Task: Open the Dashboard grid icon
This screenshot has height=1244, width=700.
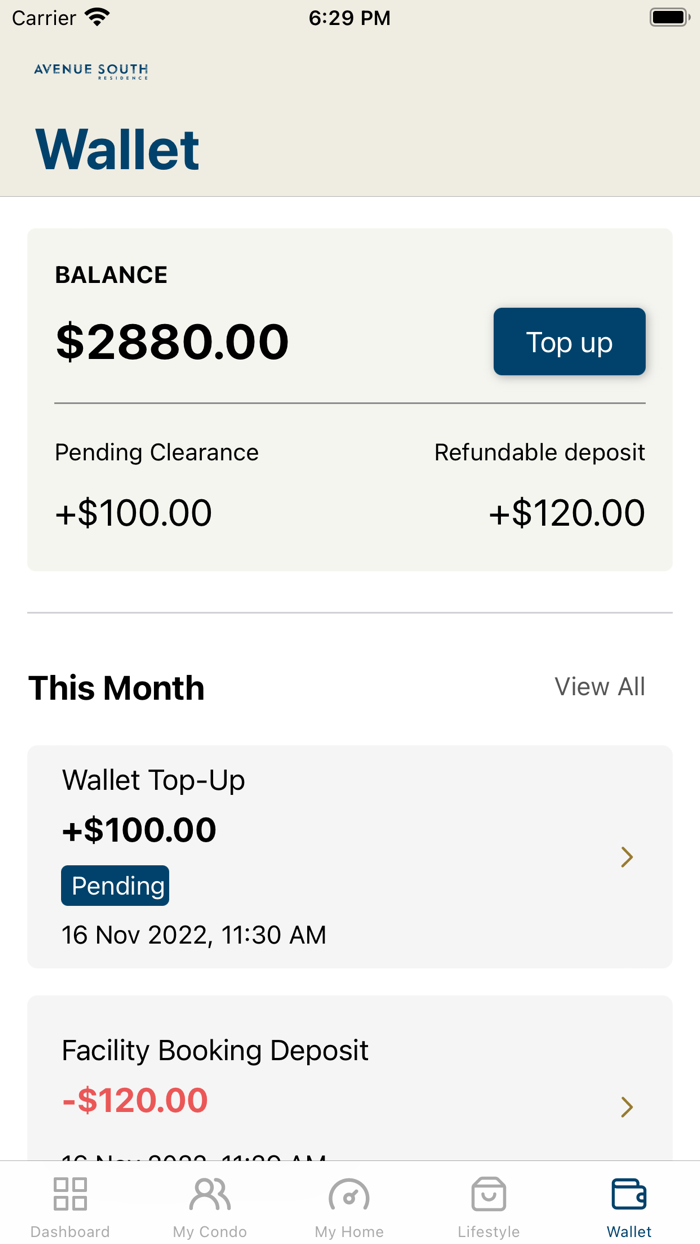Action: pyautogui.click(x=70, y=1194)
